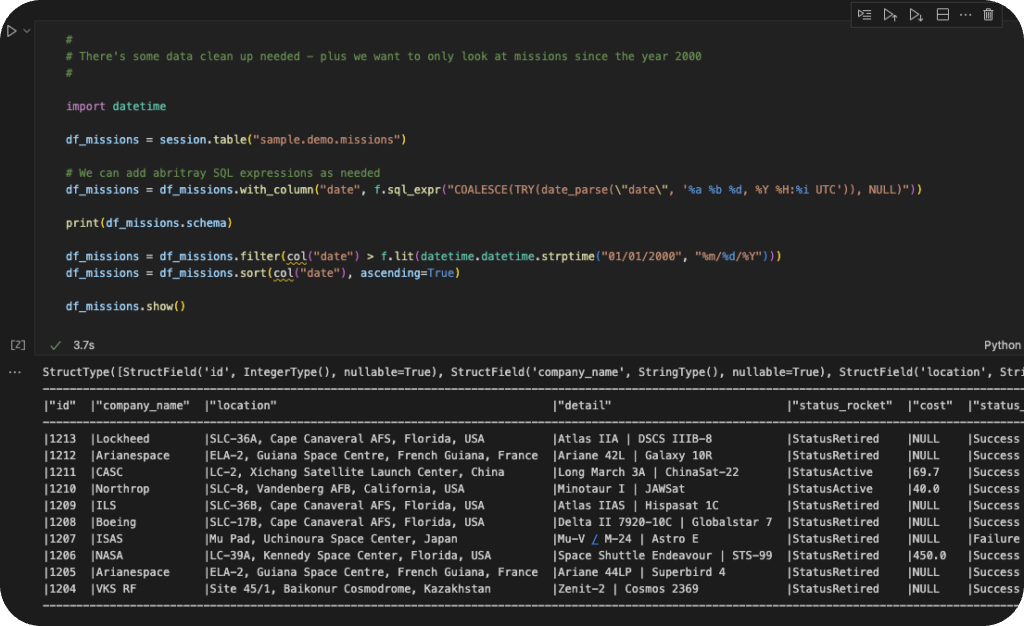Execute cells above using toolbar icon

pyautogui.click(x=890, y=15)
